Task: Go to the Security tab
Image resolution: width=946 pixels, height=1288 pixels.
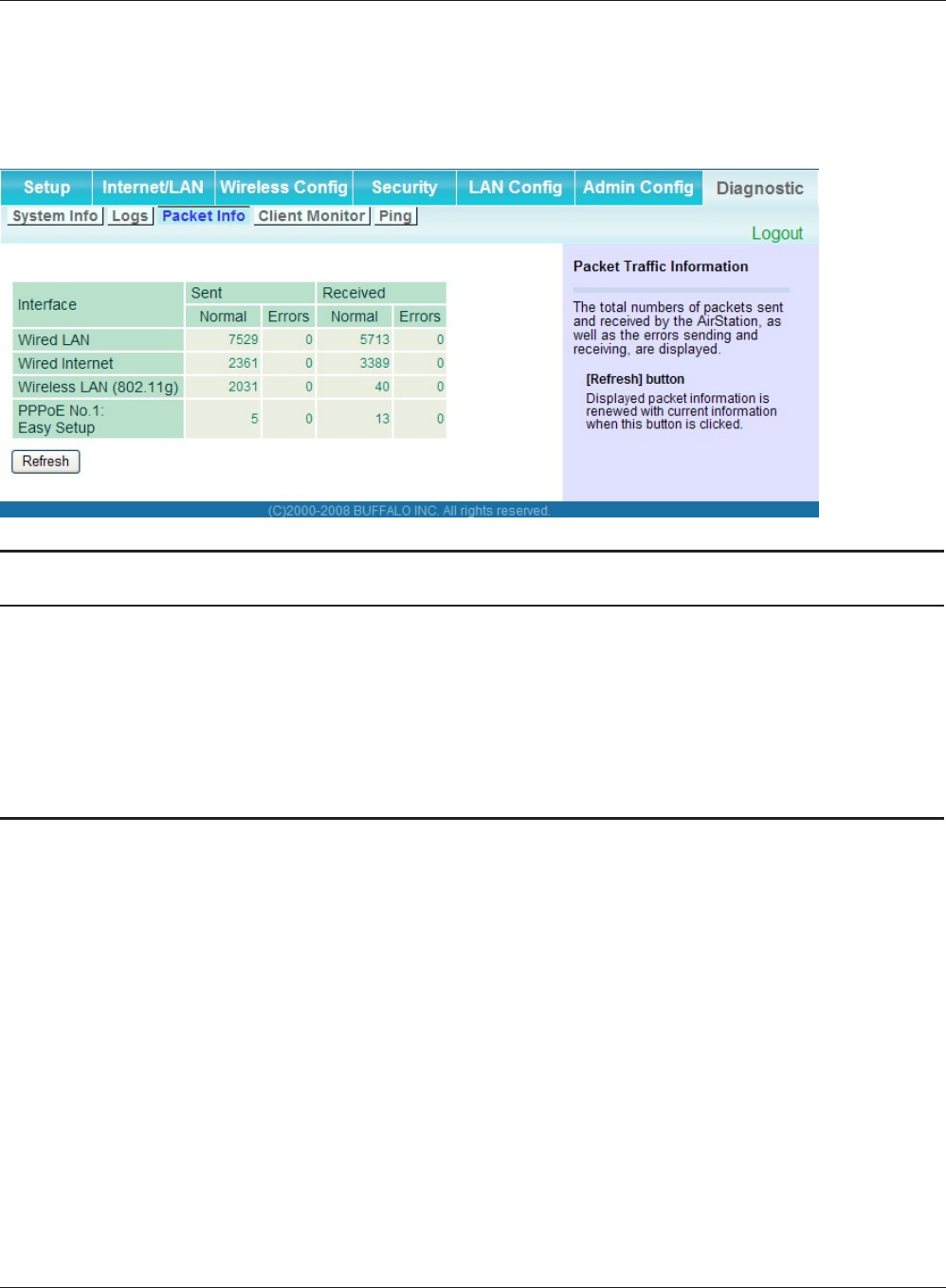Action: click(x=405, y=188)
